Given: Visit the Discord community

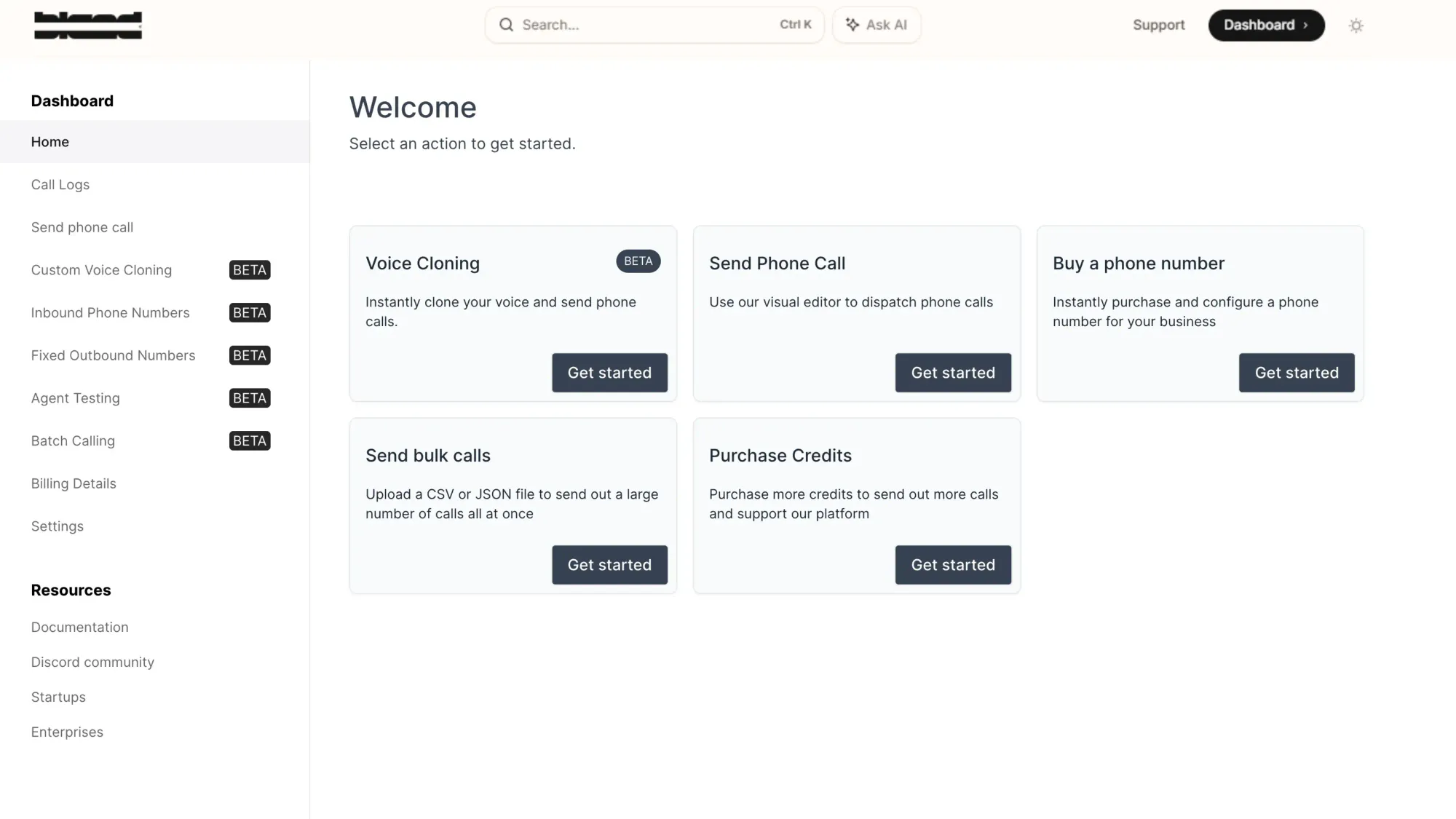Looking at the screenshot, I should coord(92,662).
